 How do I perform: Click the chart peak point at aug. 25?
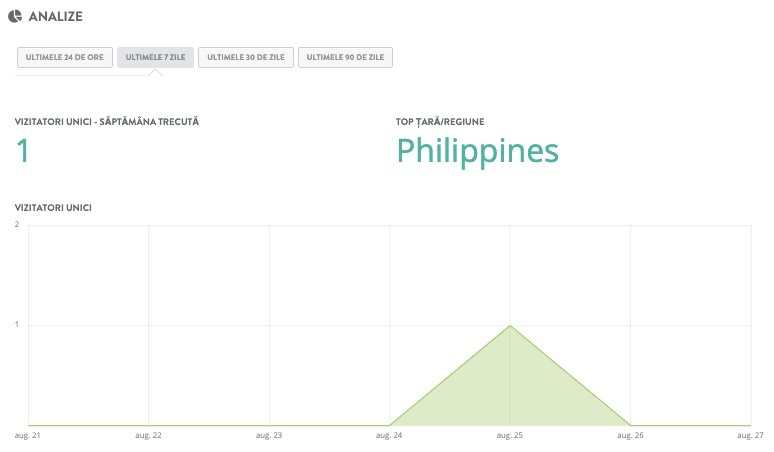[x=510, y=325]
